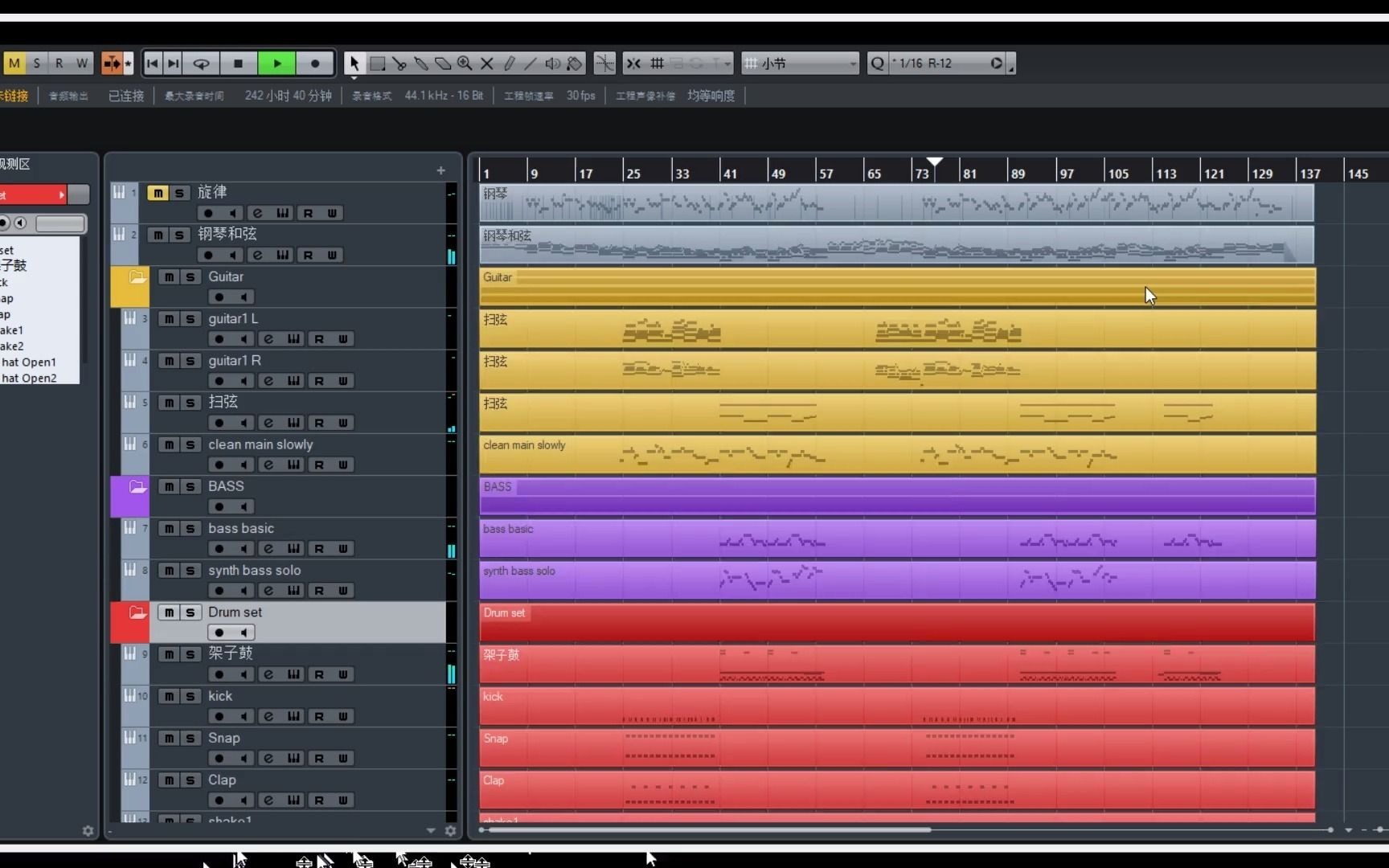The image size is (1389, 868).
Task: Solo the bass basic track
Action: click(x=191, y=529)
